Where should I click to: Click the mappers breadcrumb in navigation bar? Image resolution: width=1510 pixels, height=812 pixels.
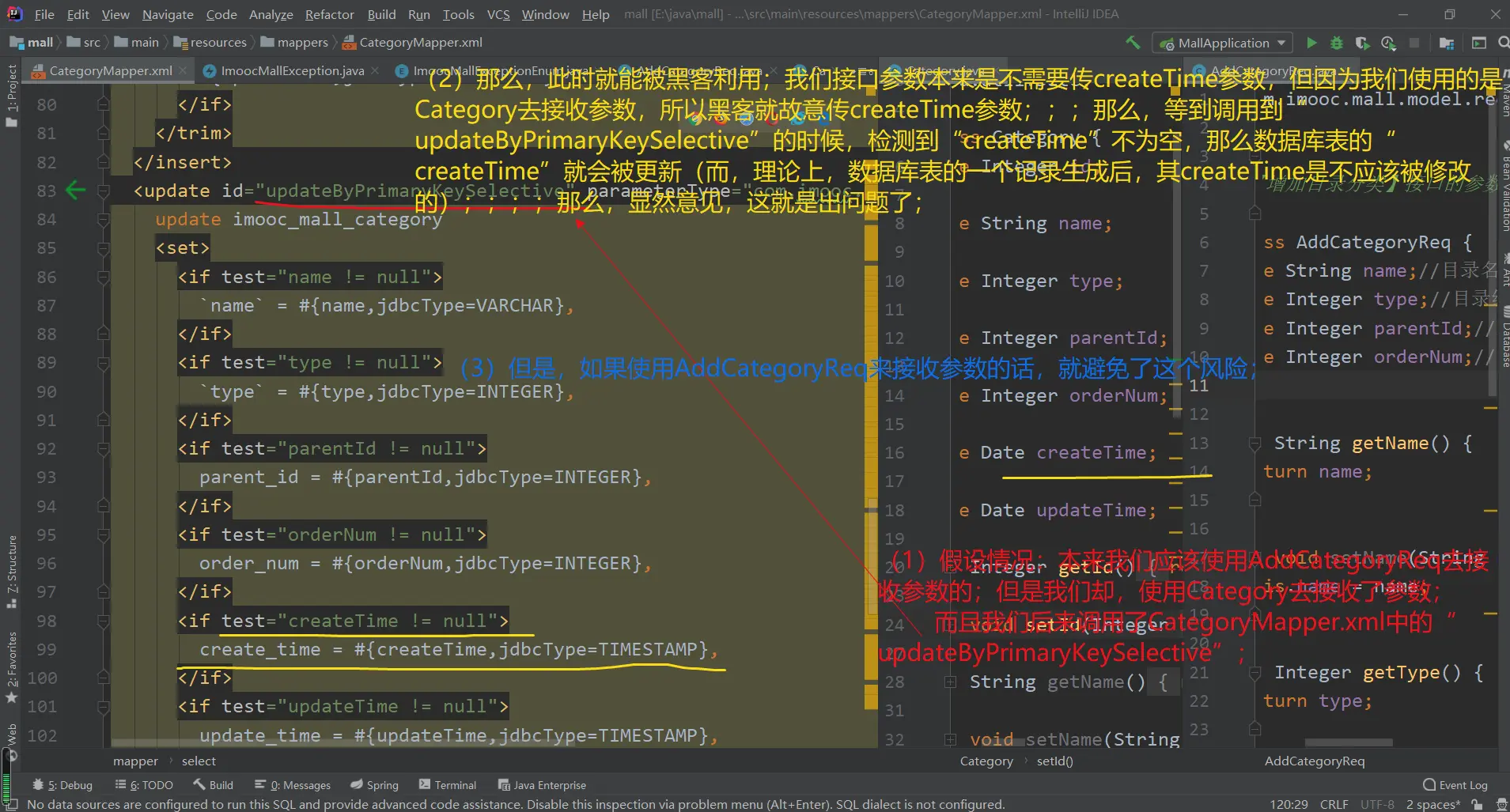(x=302, y=43)
